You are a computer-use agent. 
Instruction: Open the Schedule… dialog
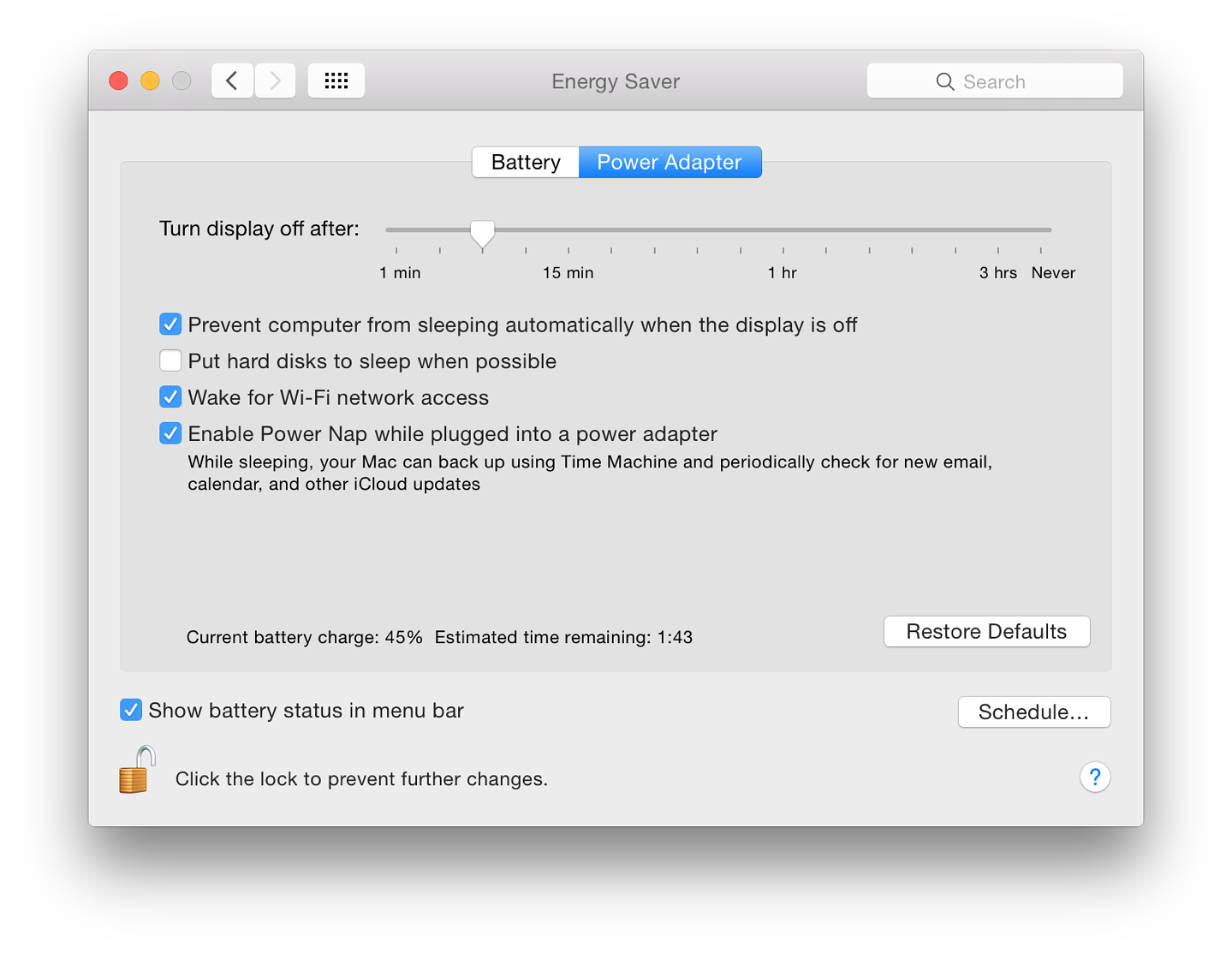(x=1034, y=712)
